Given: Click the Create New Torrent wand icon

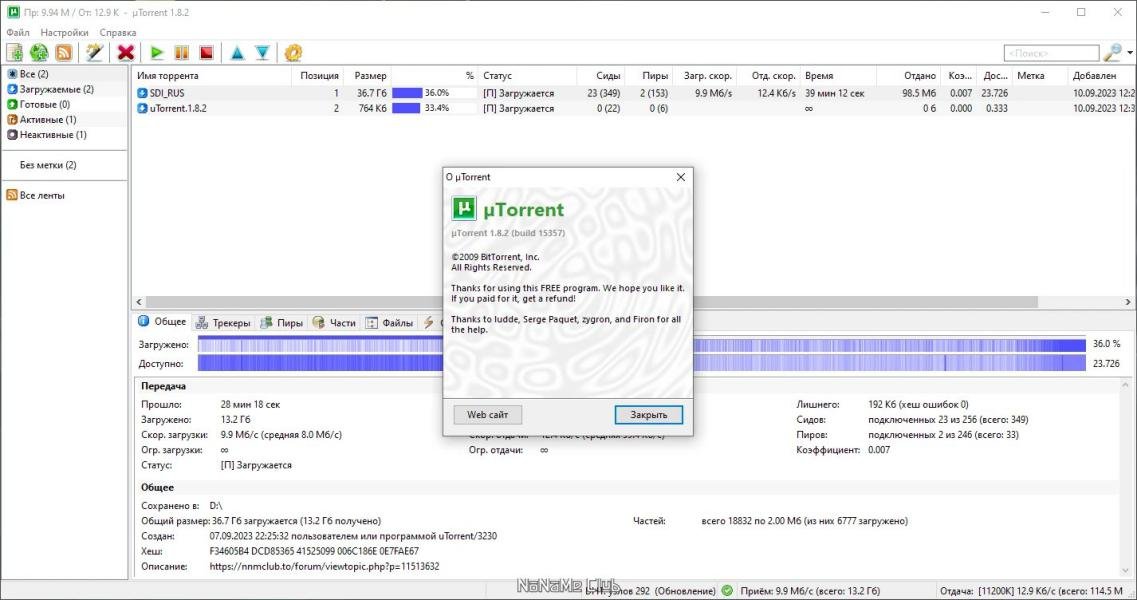Looking at the screenshot, I should coord(94,52).
